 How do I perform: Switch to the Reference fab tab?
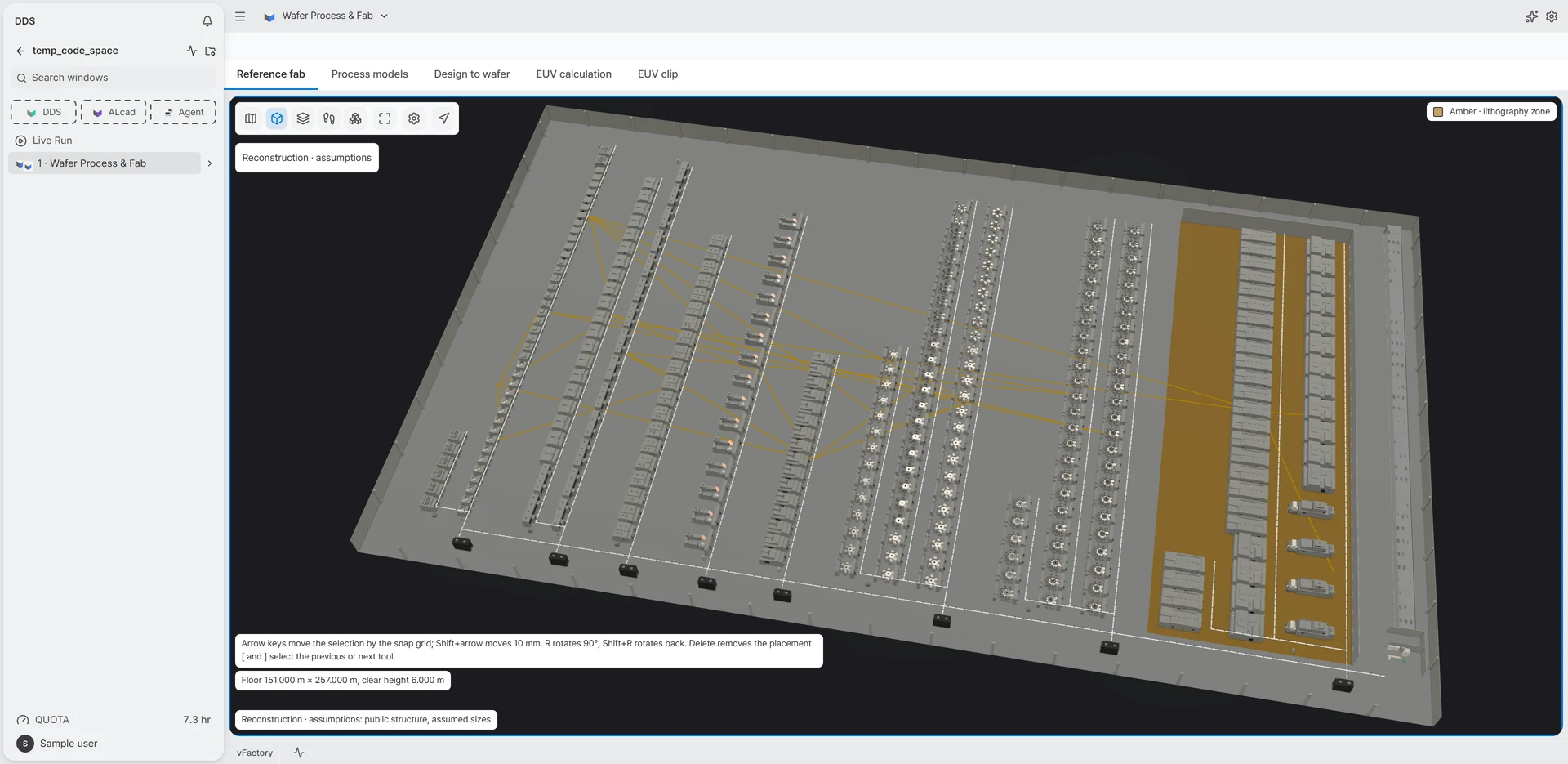pyautogui.click(x=271, y=74)
